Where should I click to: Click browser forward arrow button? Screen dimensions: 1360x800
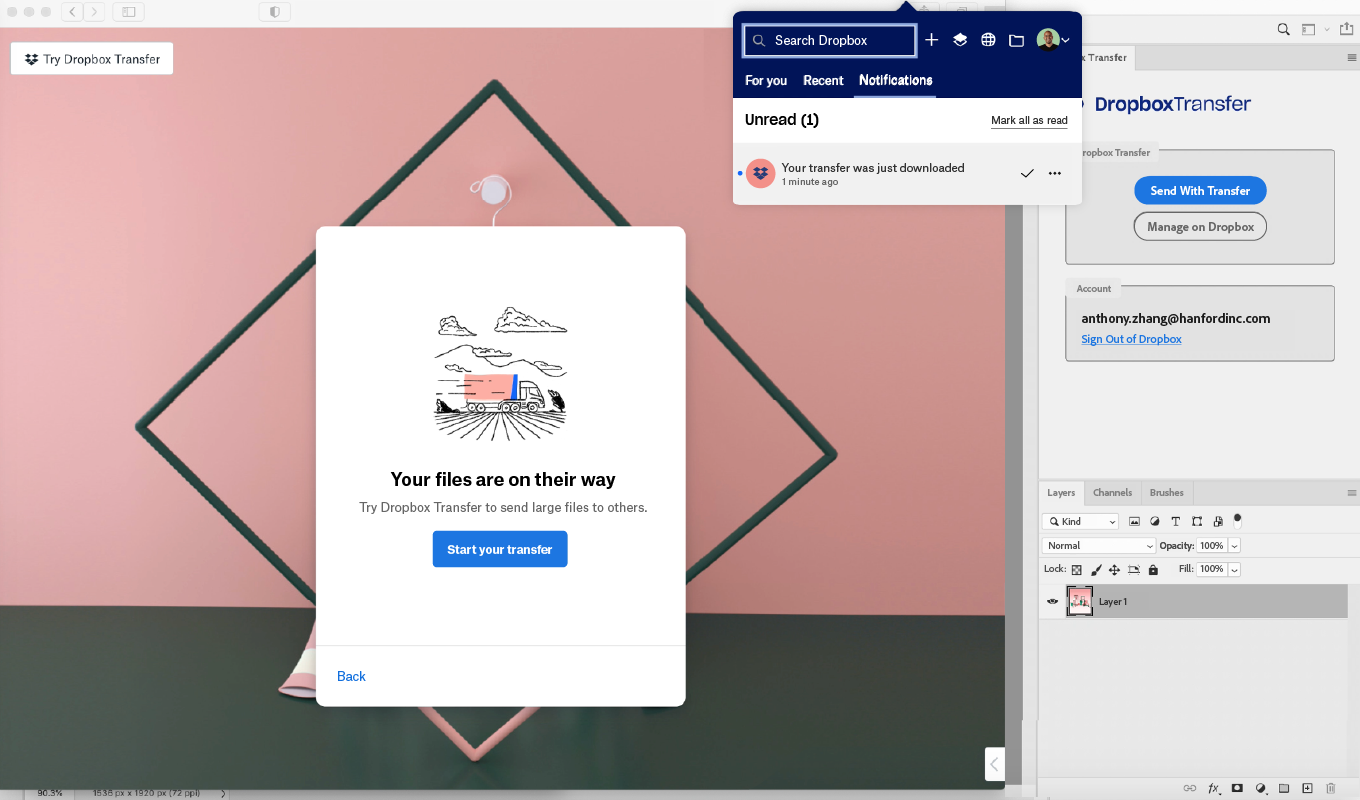click(x=94, y=12)
